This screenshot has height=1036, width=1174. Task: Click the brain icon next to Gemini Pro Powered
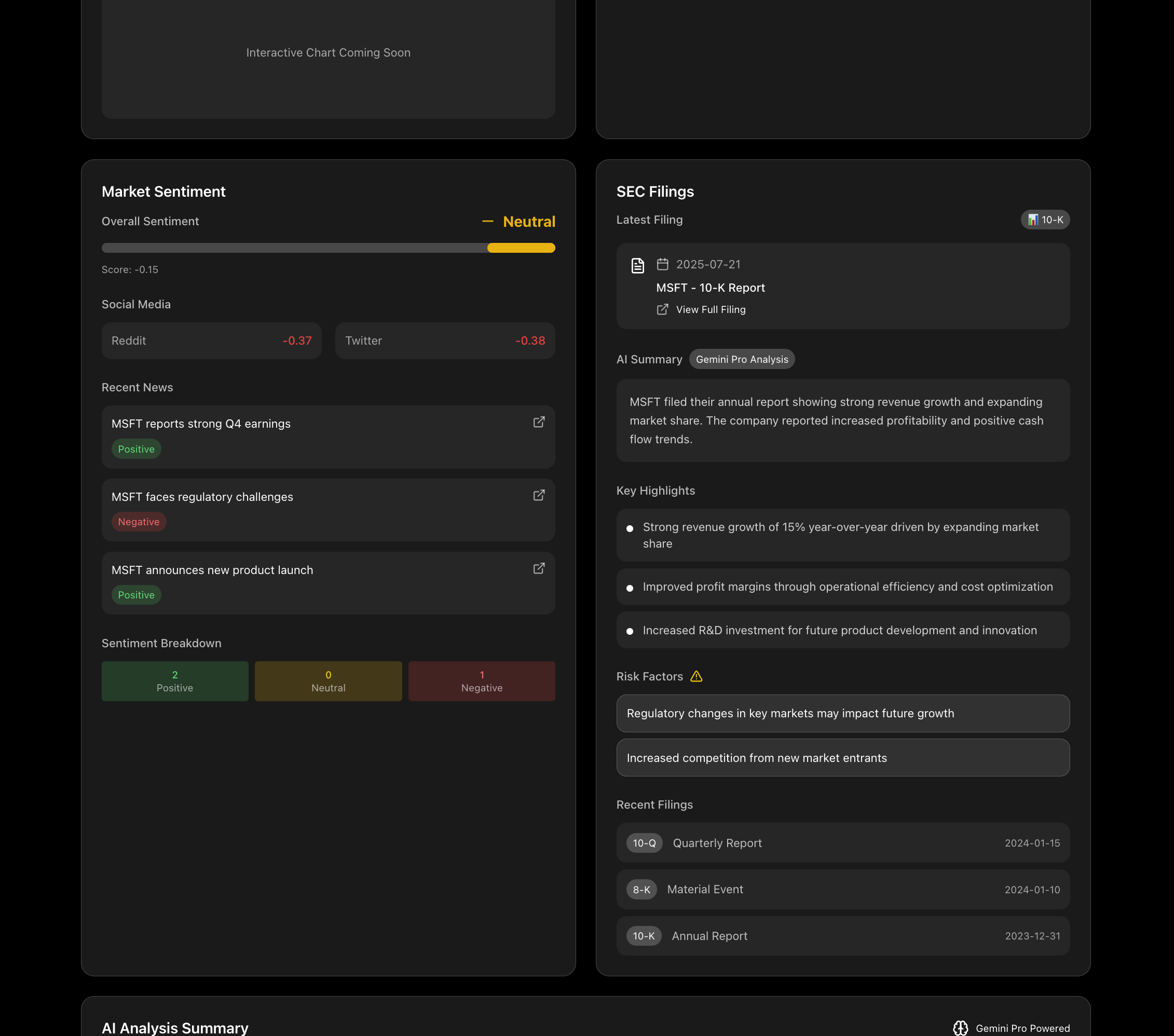click(960, 1028)
